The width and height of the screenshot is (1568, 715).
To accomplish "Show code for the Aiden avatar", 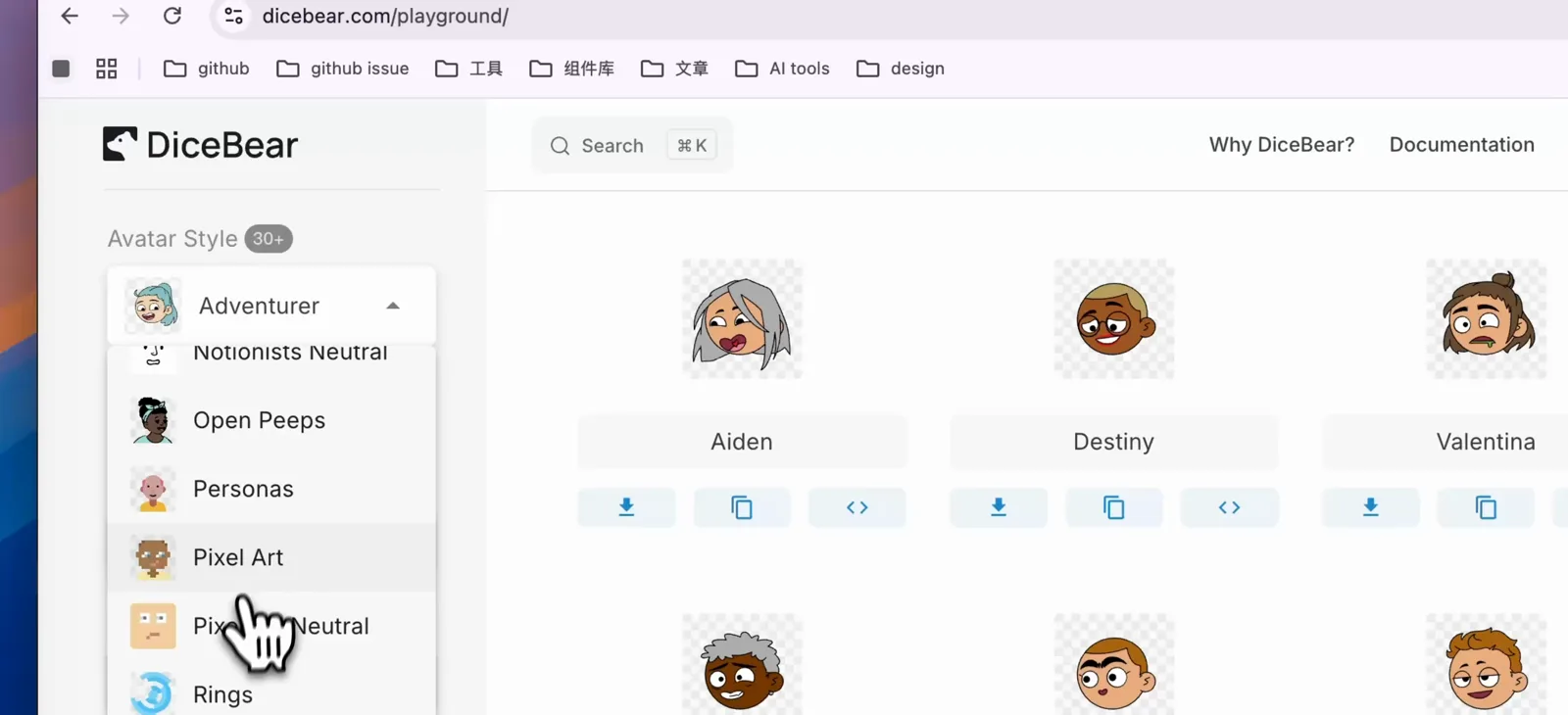I will (857, 507).
